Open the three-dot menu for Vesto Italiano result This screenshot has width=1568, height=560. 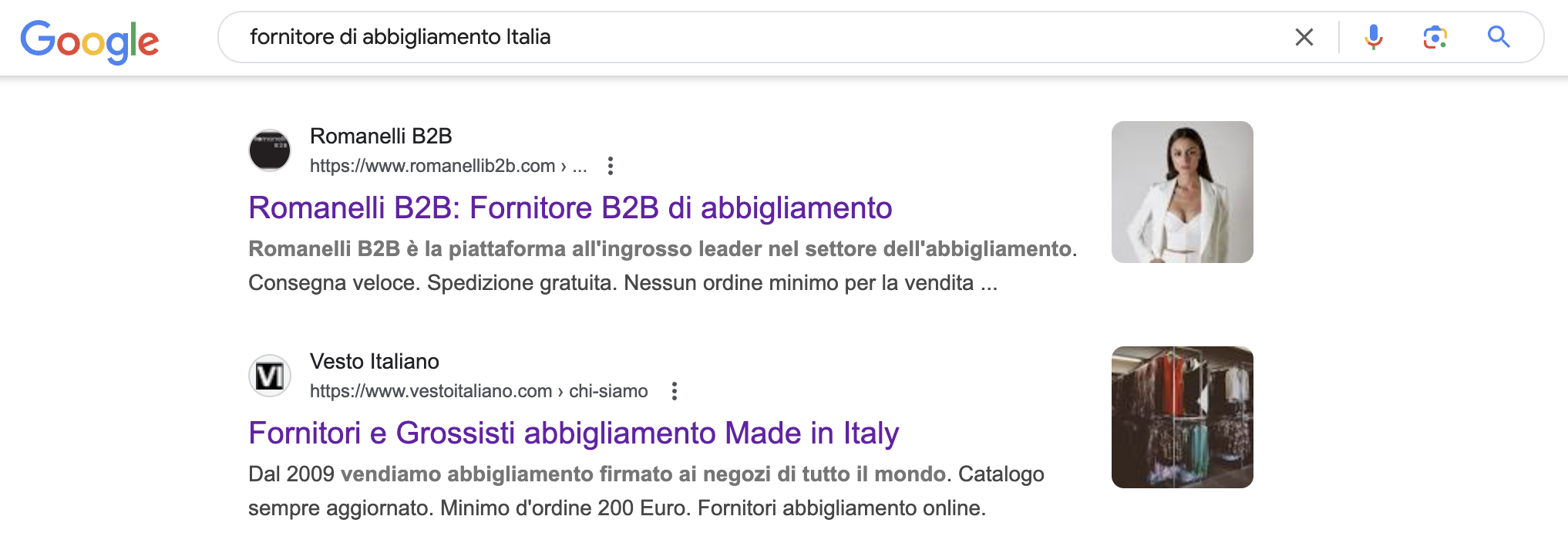[674, 391]
